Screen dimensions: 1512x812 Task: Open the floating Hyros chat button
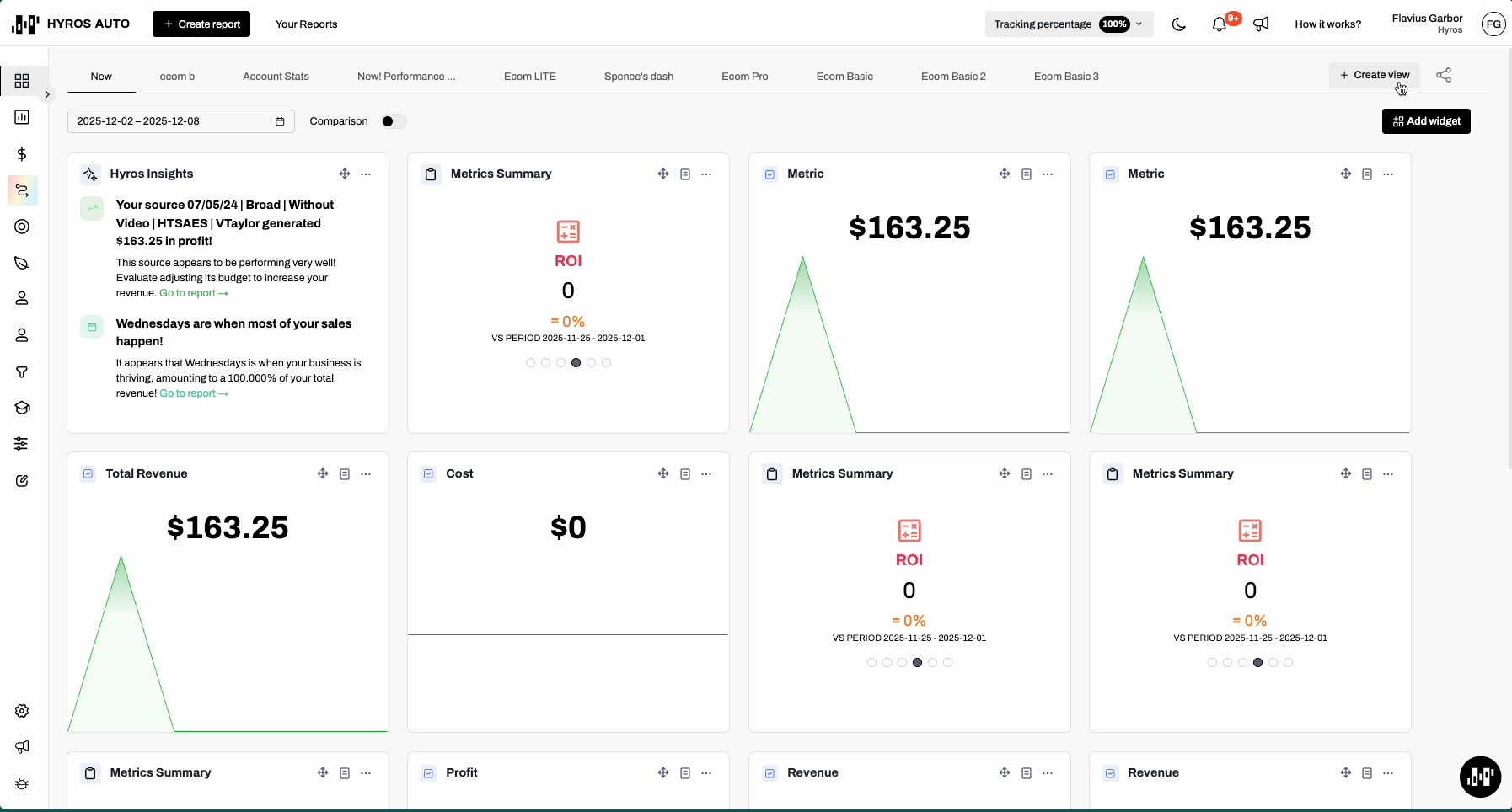pos(1480,777)
